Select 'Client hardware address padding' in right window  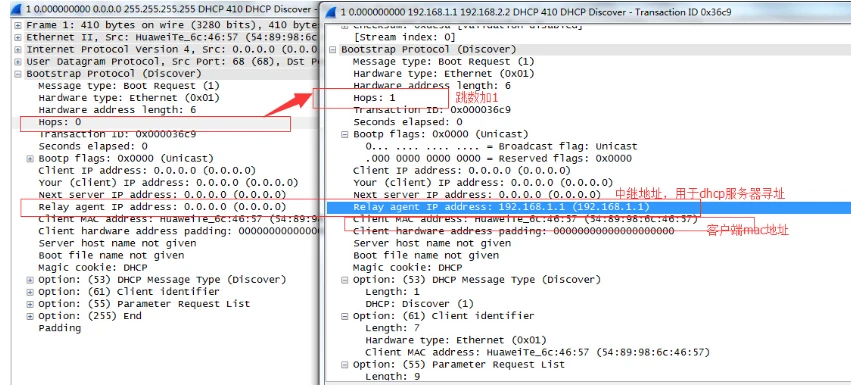[513, 231]
